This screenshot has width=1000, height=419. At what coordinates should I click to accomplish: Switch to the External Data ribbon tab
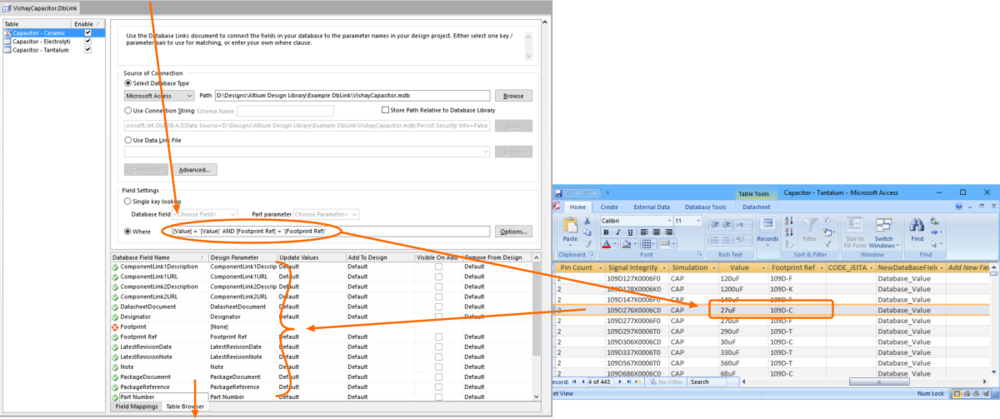(652, 207)
